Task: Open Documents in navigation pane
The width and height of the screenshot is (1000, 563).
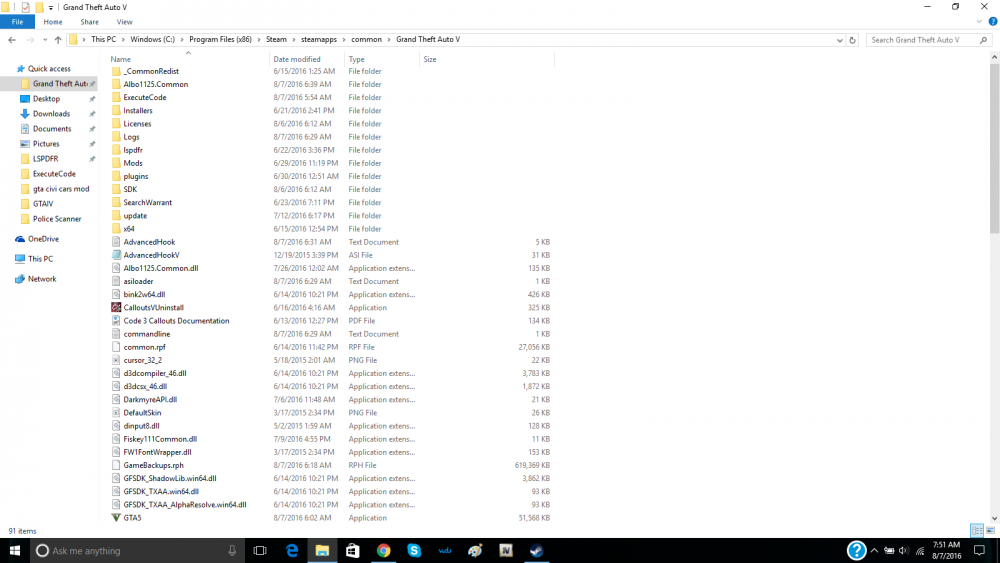Action: [x=52, y=129]
